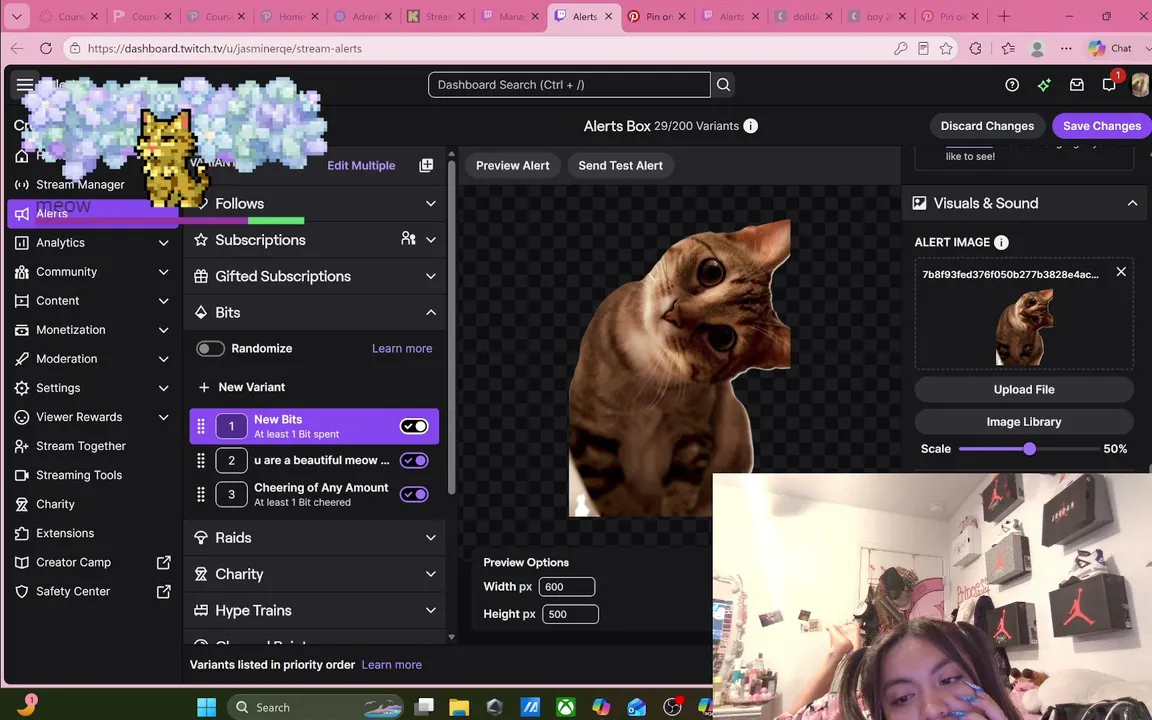
Task: Click drag handle of variant 2
Action: (x=201, y=461)
